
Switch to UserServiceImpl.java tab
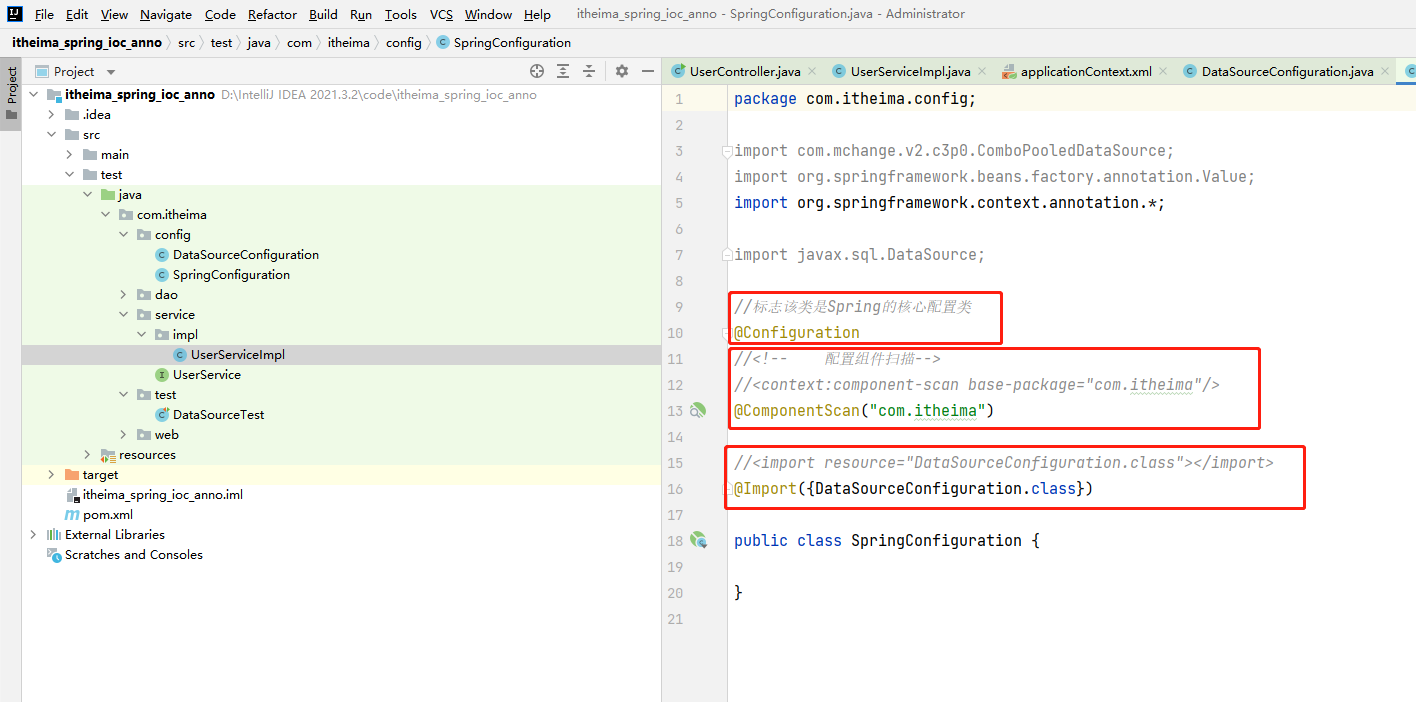point(910,71)
